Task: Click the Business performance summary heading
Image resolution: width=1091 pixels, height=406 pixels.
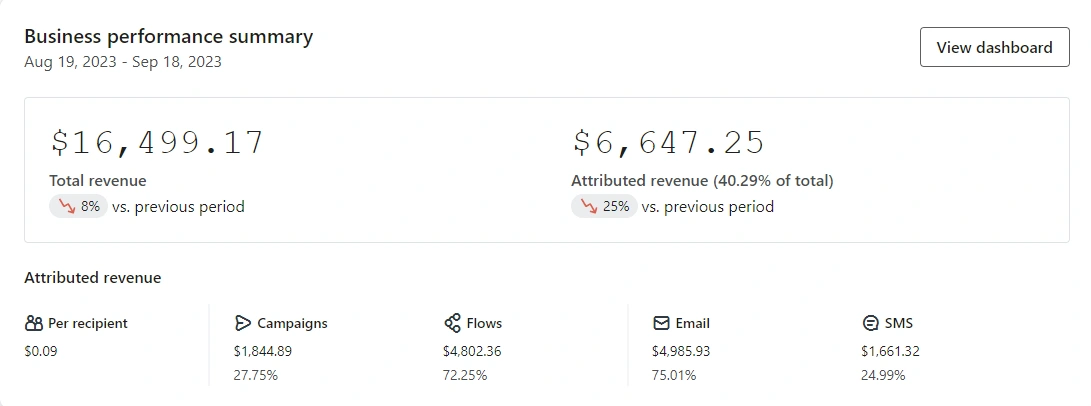Action: click(168, 36)
